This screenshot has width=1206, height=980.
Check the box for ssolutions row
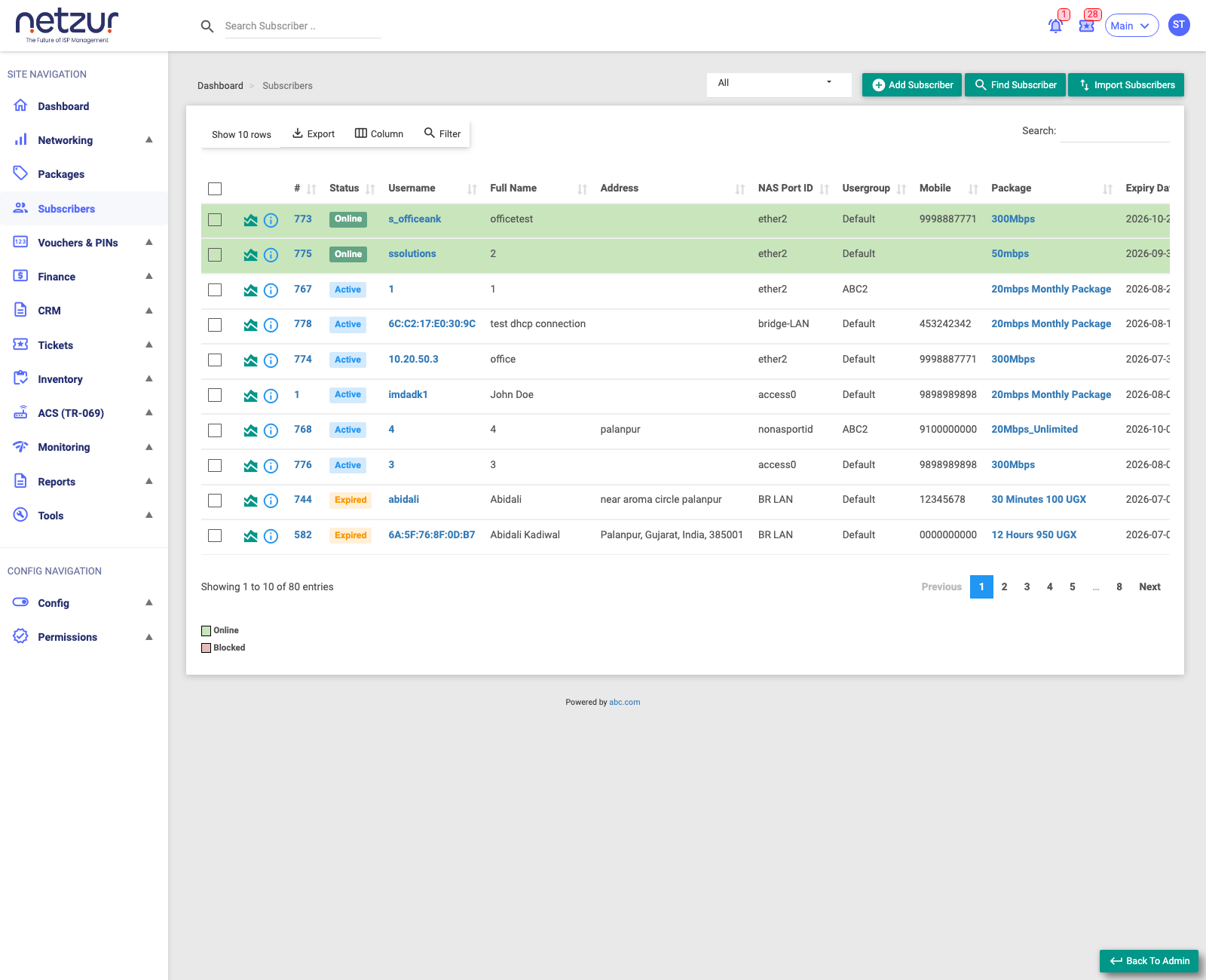click(215, 254)
